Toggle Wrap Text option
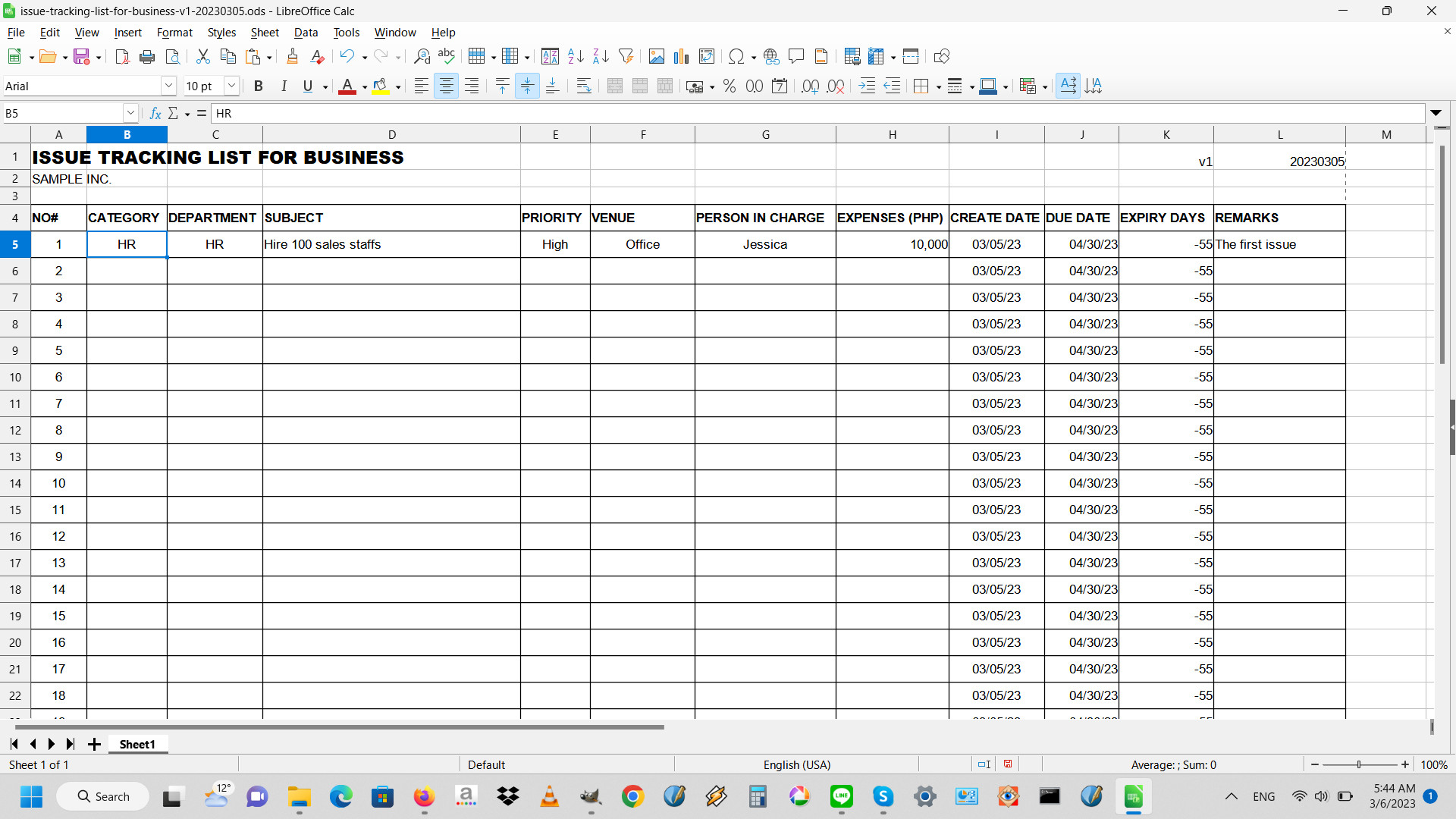Screen dimensions: 1456x819 (583, 86)
